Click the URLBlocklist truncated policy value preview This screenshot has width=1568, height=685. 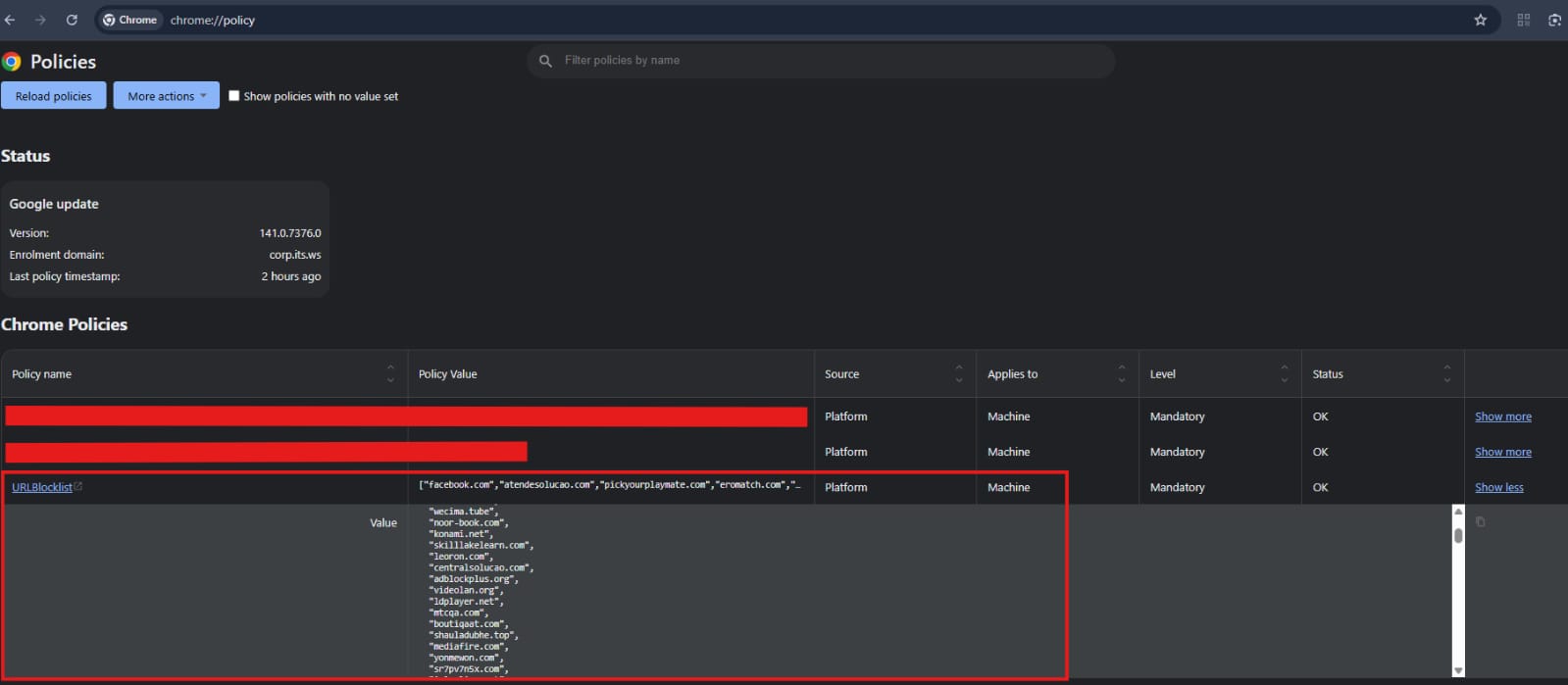[x=609, y=485]
